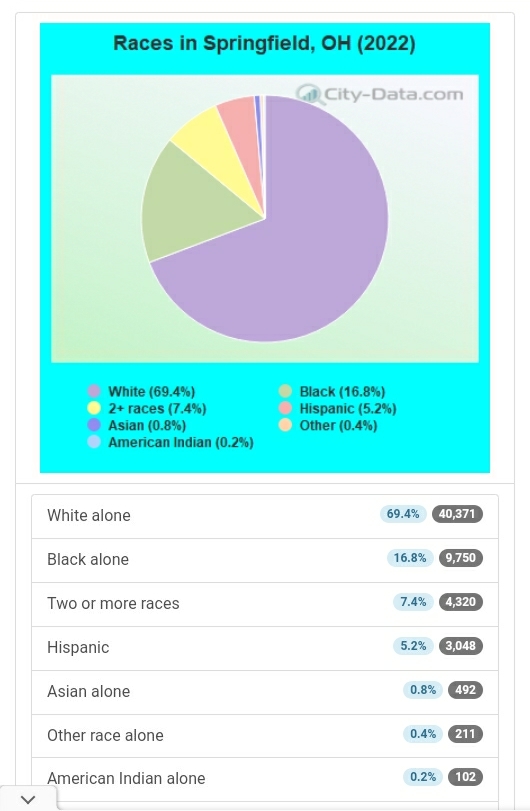Expand the chevron tab at the bottom left

(x=28, y=799)
